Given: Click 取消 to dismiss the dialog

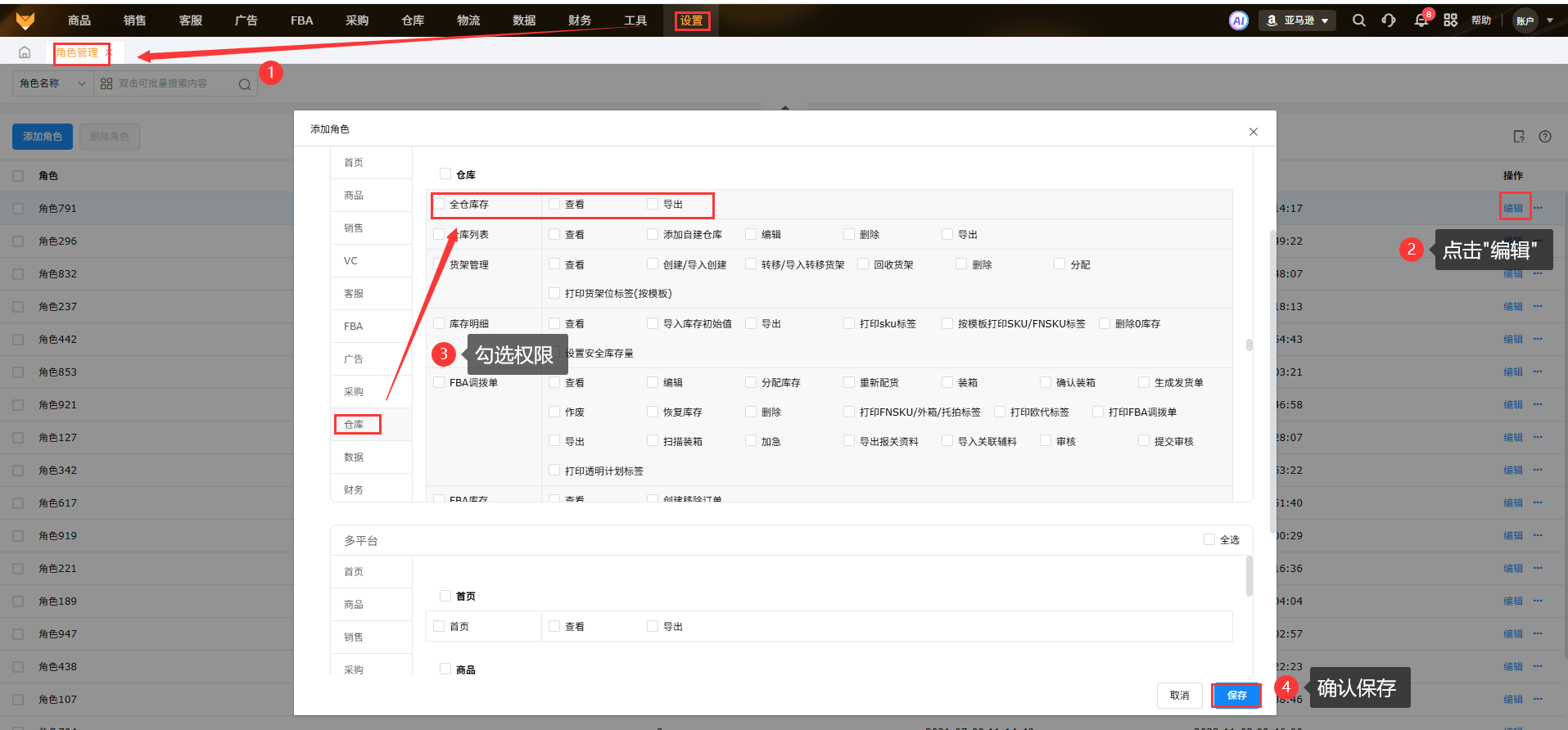Looking at the screenshot, I should pyautogui.click(x=1179, y=695).
